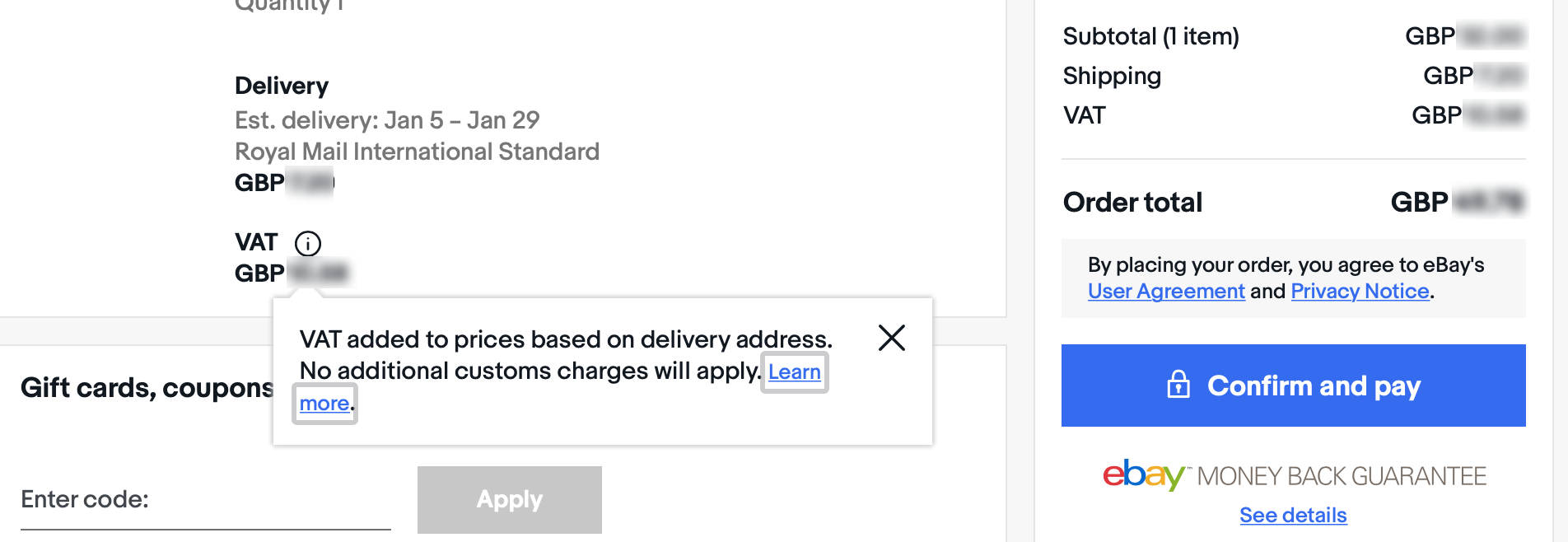The width and height of the screenshot is (1568, 542).
Task: Click the VAT row in order summary
Action: point(1084,116)
